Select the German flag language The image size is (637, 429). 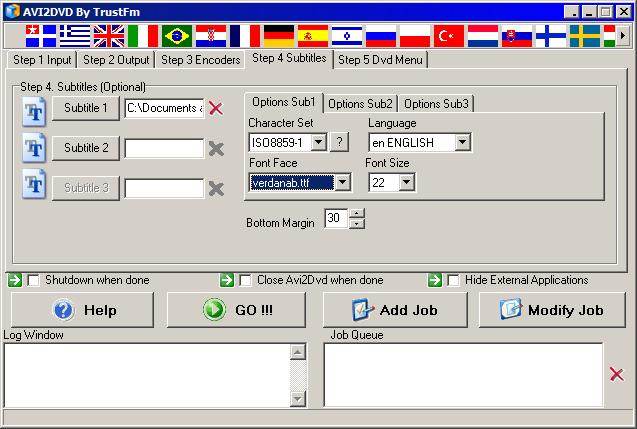pyautogui.click(x=279, y=36)
